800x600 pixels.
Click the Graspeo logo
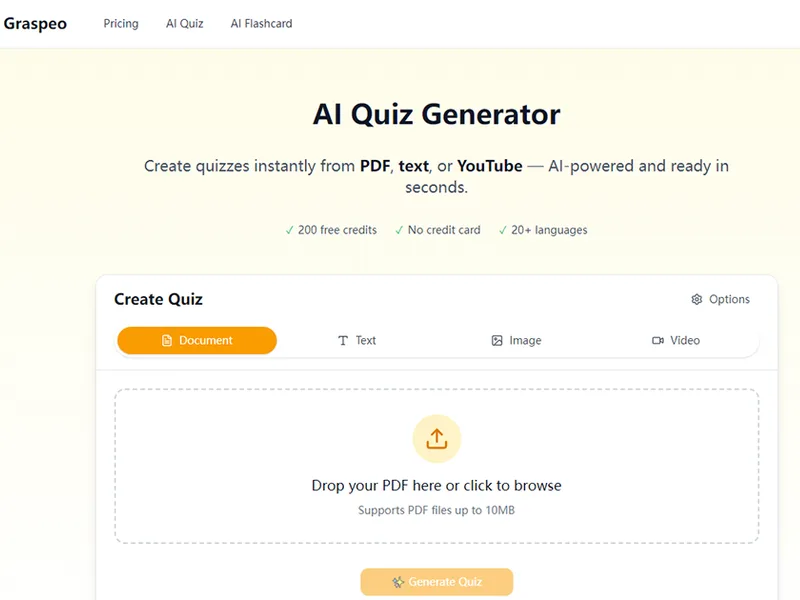[x=35, y=24]
